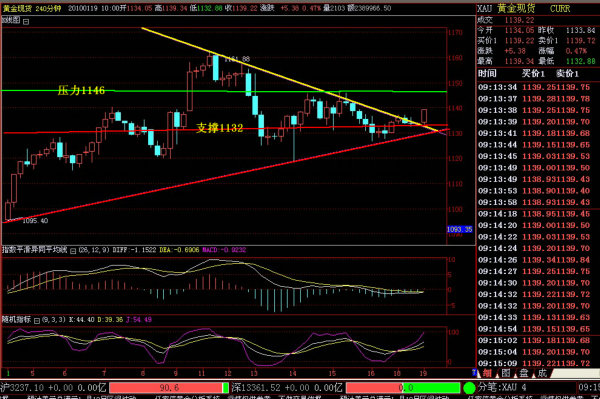600x399 pixels.
Task: Select the 深 Shenzhen index status readout
Action: click(x=287, y=388)
